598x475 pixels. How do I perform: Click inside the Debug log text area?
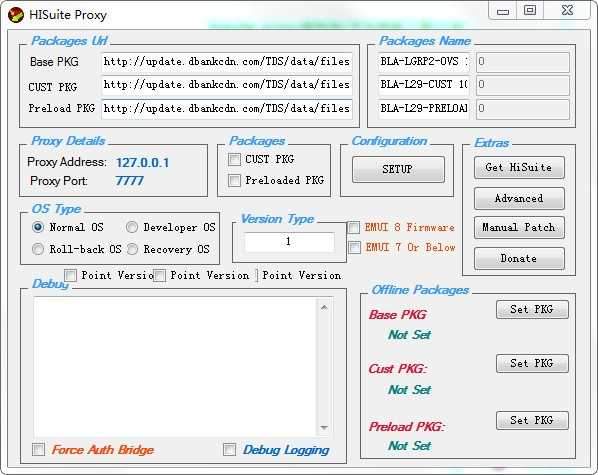coord(175,367)
